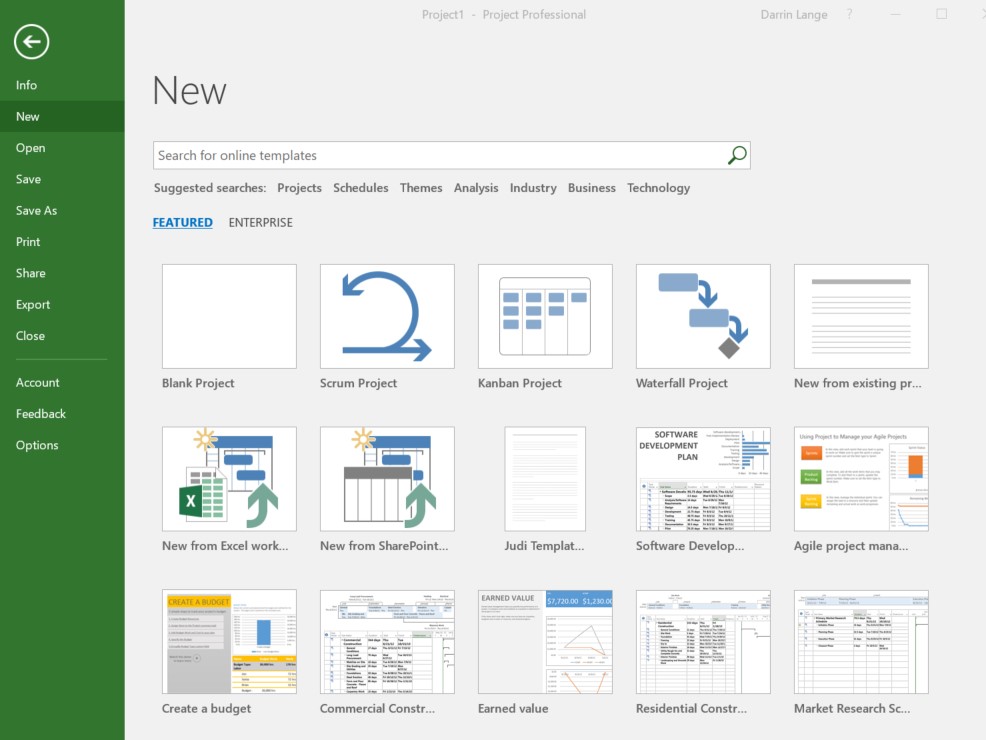The height and width of the screenshot is (740, 986).
Task: Click the back arrow circle icon
Action: point(31,42)
